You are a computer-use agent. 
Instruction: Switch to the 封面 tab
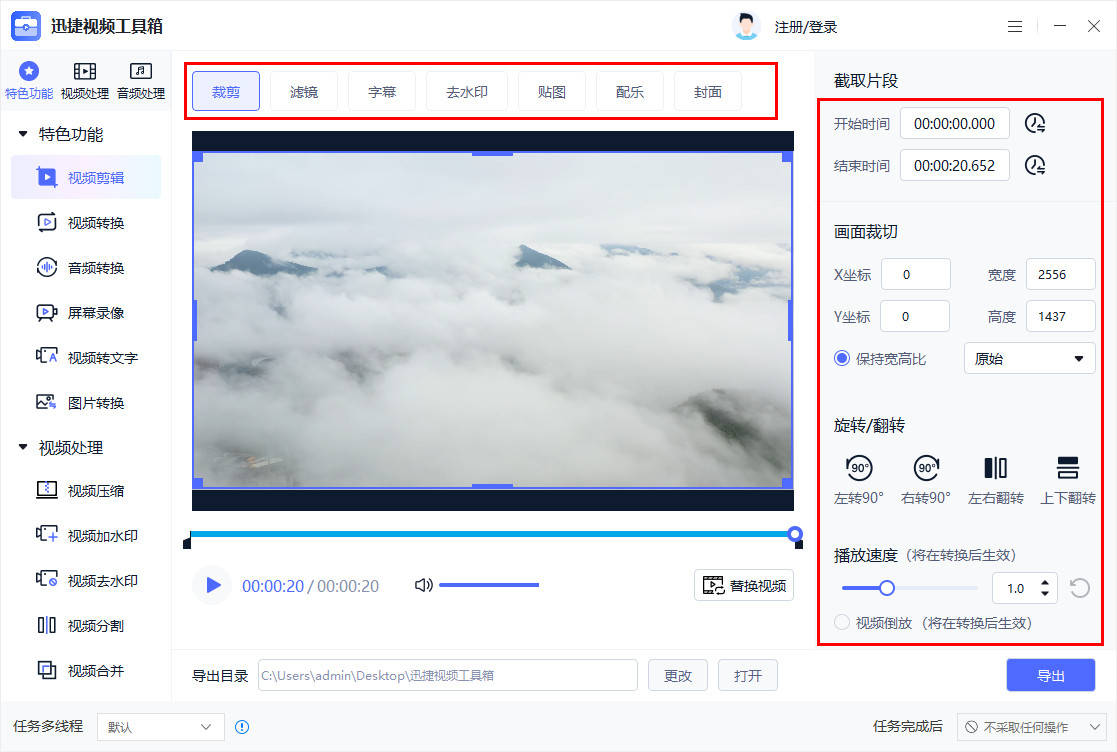[x=707, y=91]
